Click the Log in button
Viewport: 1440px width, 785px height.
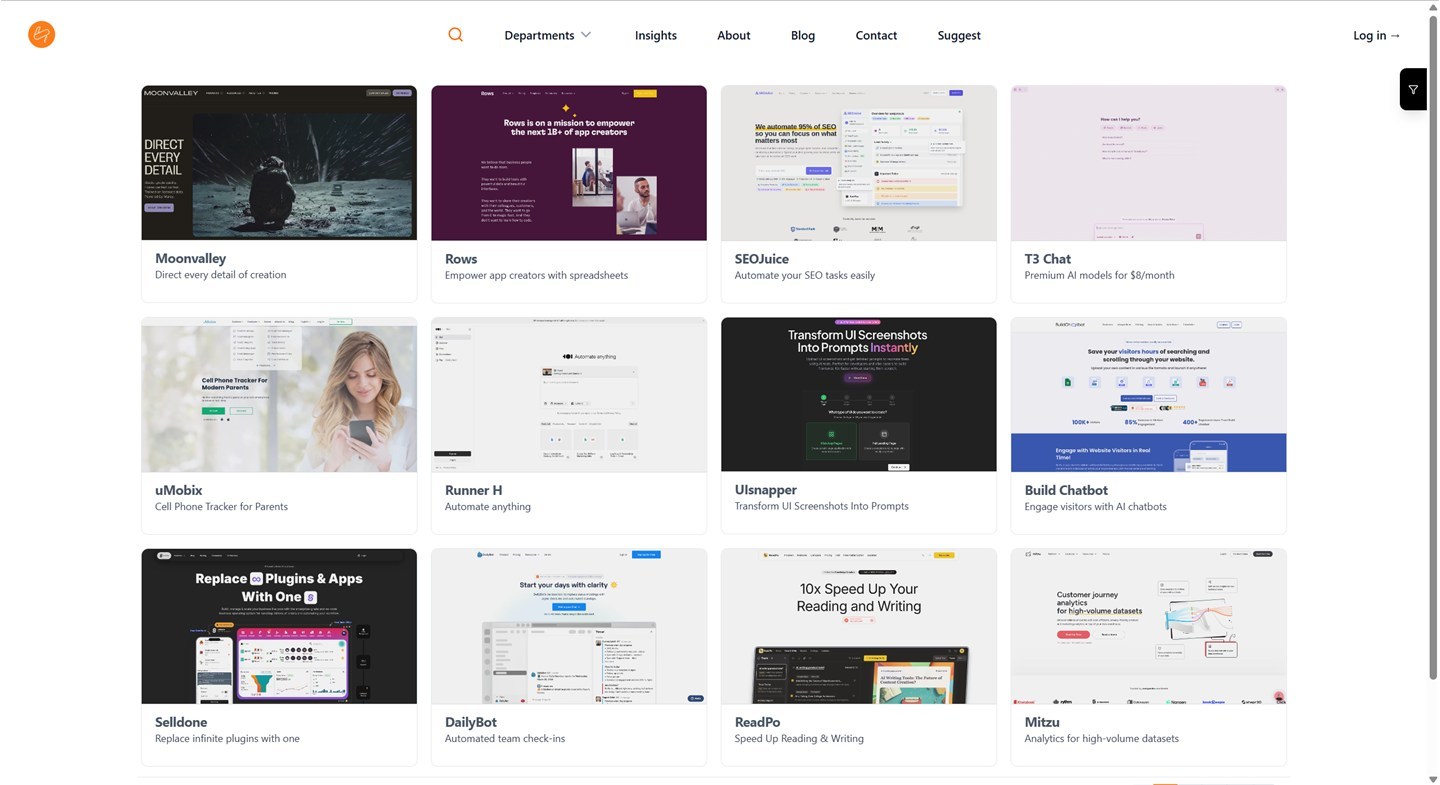click(1376, 35)
